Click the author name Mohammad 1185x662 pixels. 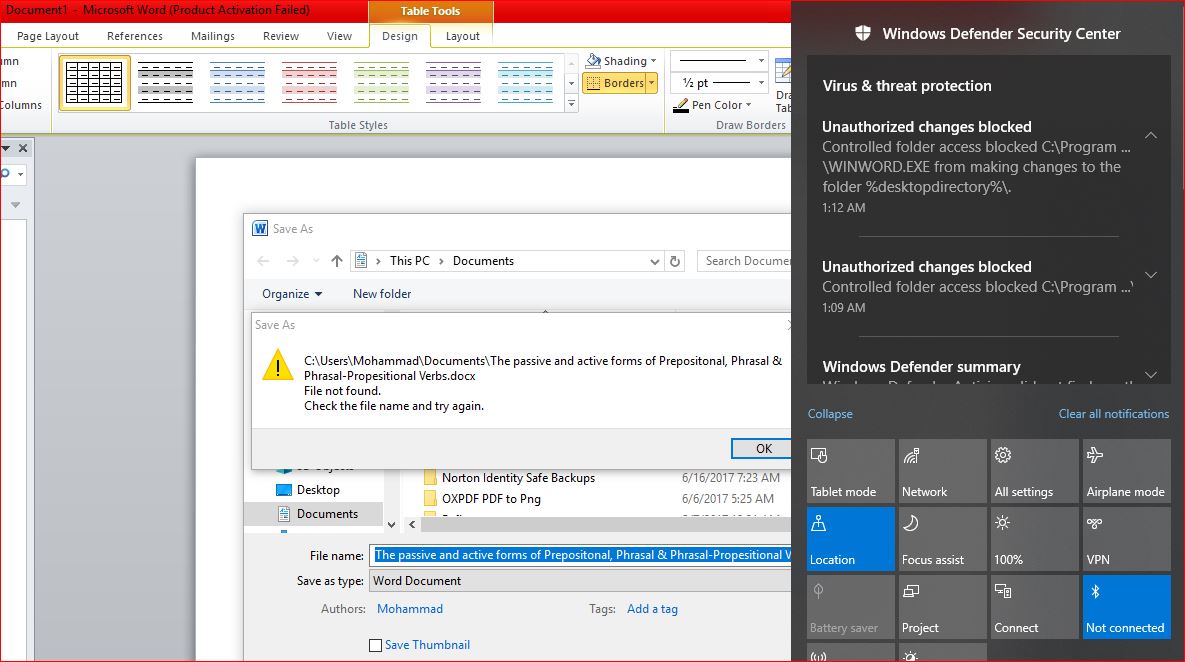tap(410, 609)
